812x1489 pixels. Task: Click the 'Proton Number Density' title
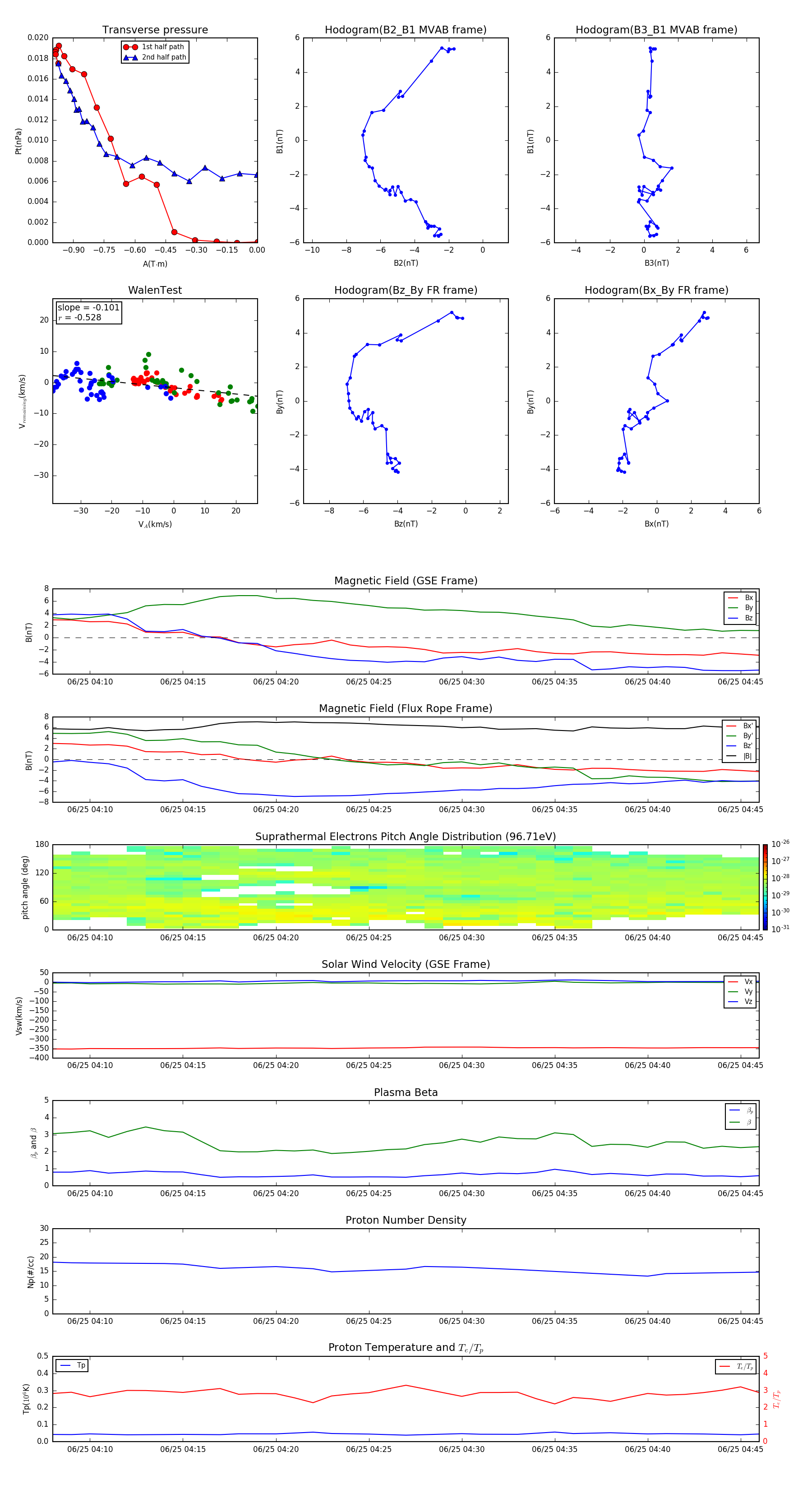pyautogui.click(x=406, y=1220)
